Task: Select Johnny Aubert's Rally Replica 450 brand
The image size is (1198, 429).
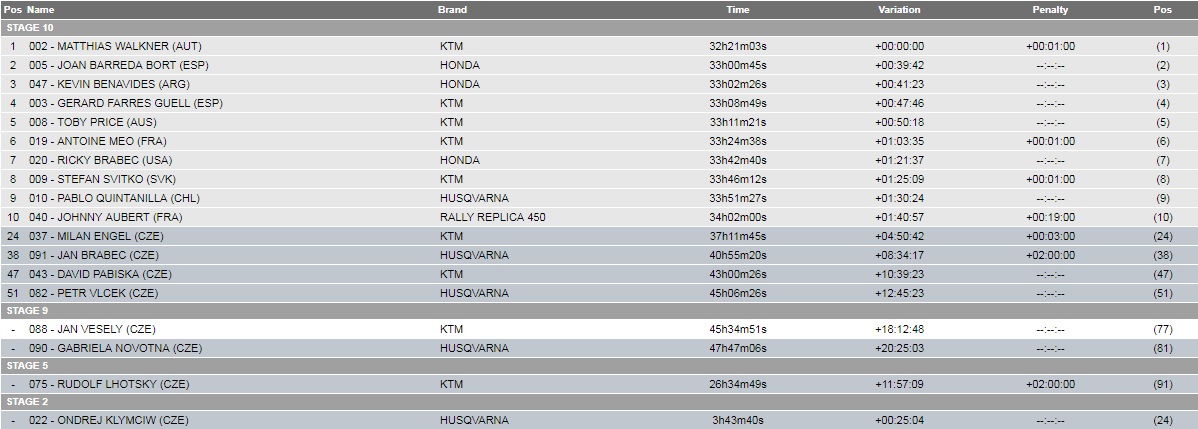Action: (493, 217)
